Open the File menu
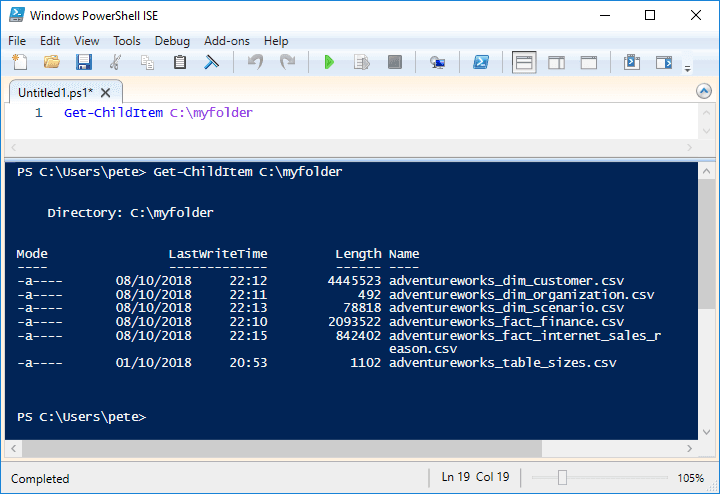 point(17,41)
